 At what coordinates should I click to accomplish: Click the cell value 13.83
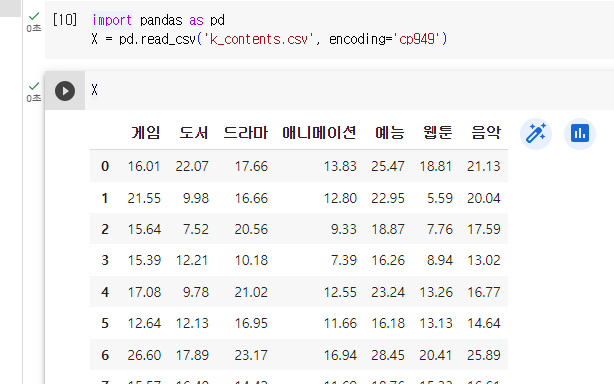point(340,166)
